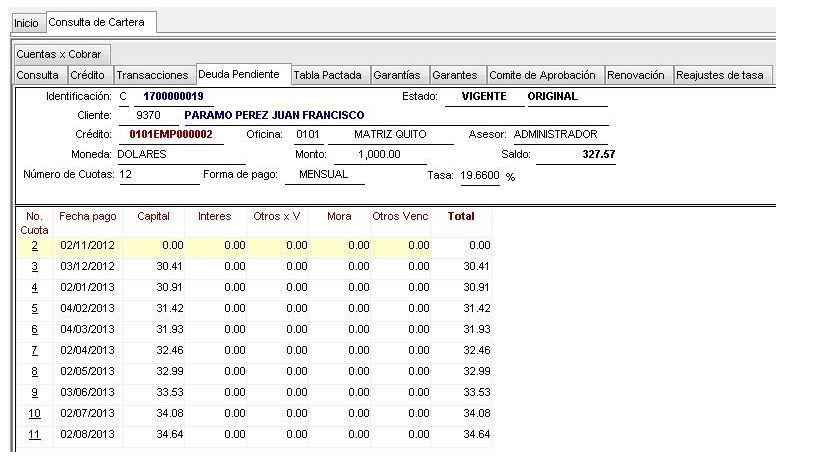Viewport: 820px width, 464px height.
Task: Open the Comite de Aprobación tab
Action: click(x=542, y=75)
